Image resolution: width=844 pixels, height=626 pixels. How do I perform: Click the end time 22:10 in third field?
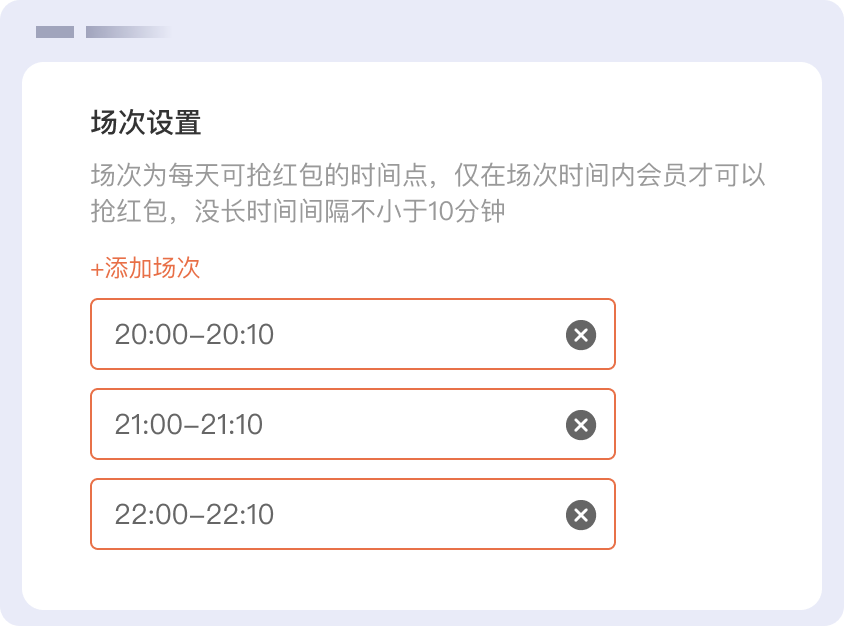(x=240, y=515)
